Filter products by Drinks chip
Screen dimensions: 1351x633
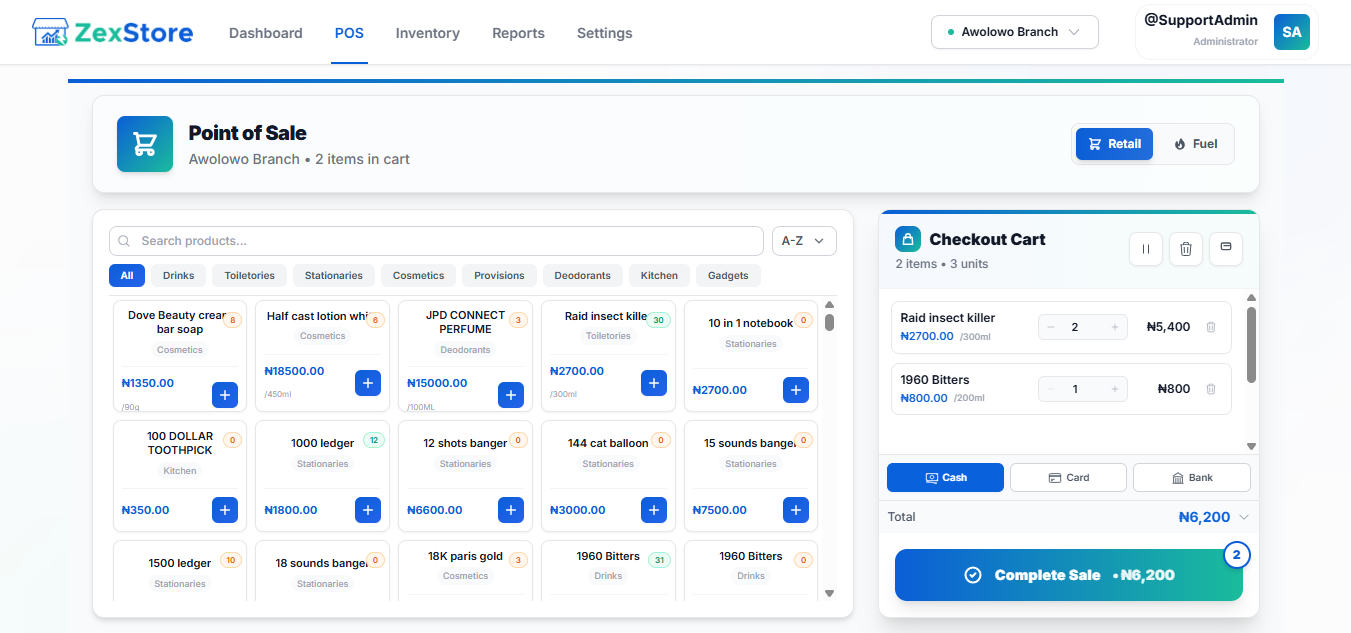(x=179, y=275)
